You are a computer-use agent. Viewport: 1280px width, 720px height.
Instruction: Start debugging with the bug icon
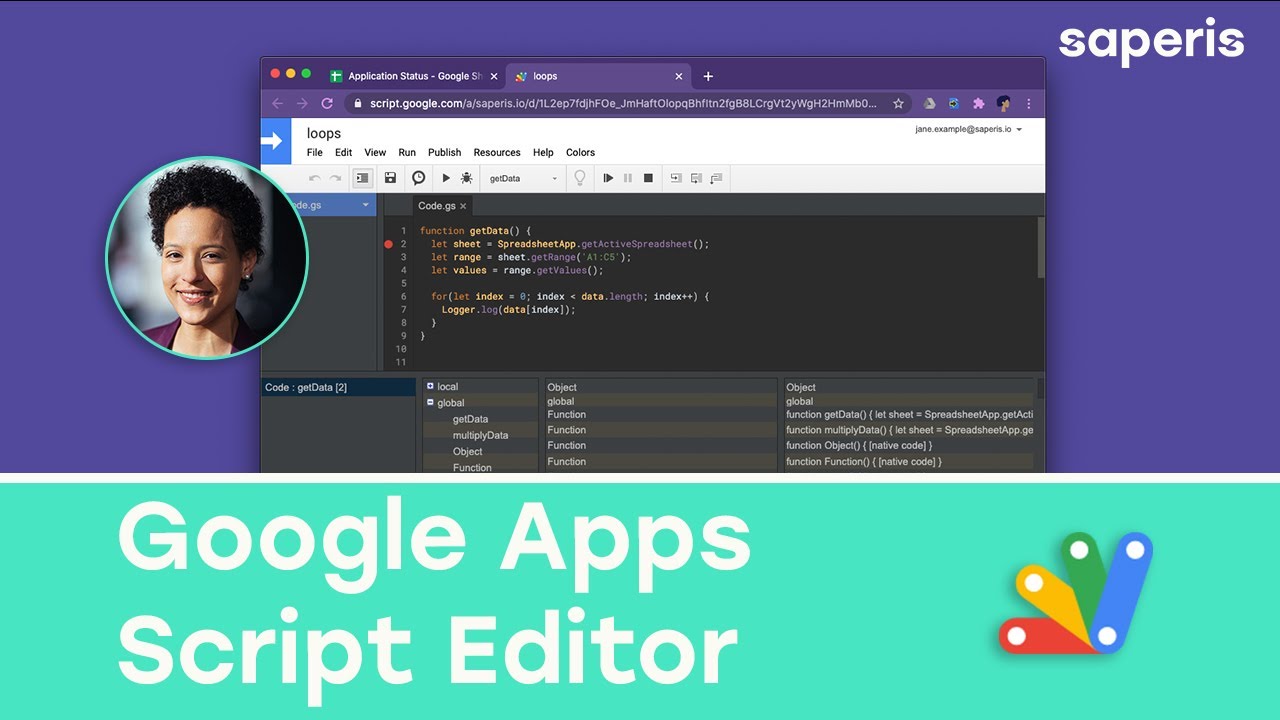click(466, 178)
